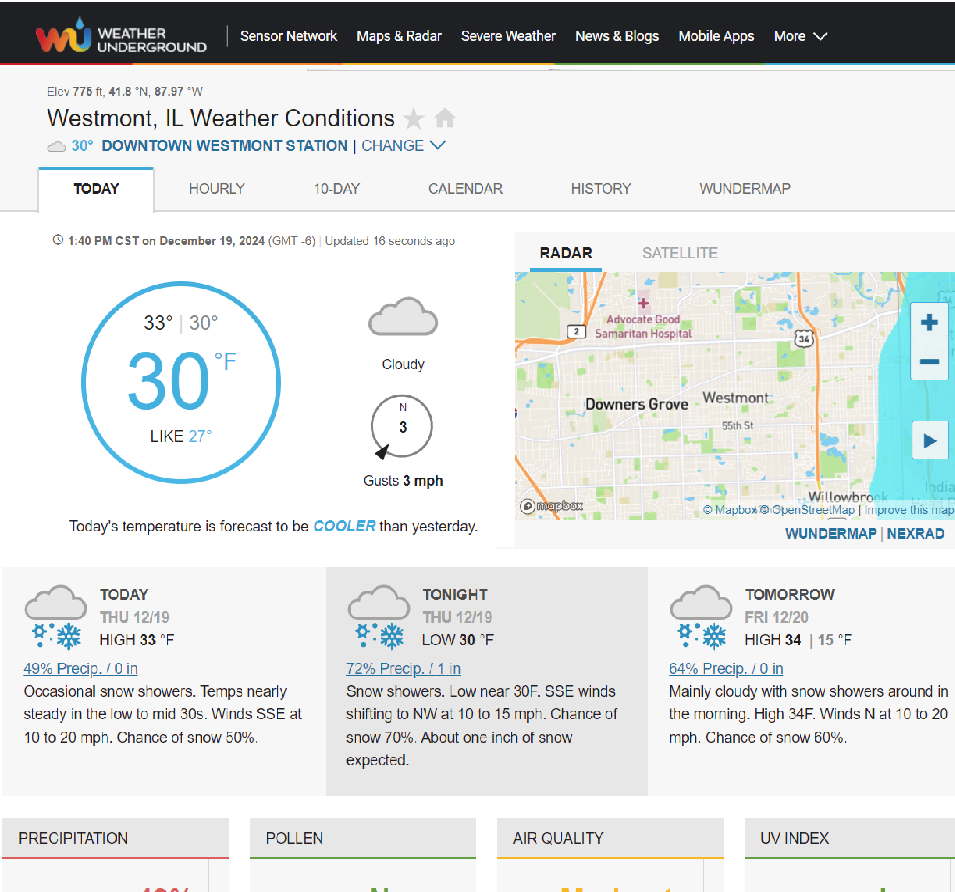Expand the More menu in header

click(x=800, y=36)
